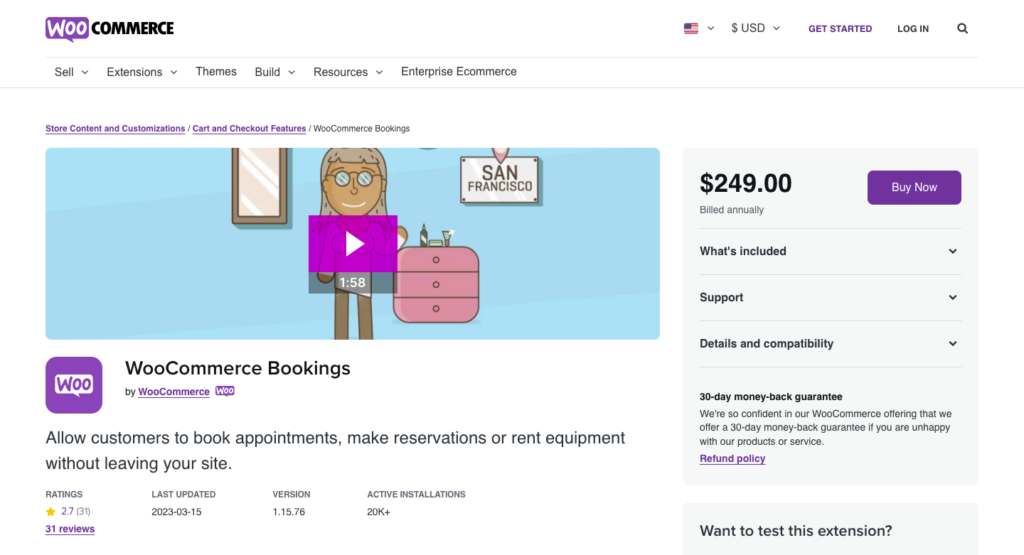
Task: Open the WooCommerce author link
Action: [x=174, y=392]
